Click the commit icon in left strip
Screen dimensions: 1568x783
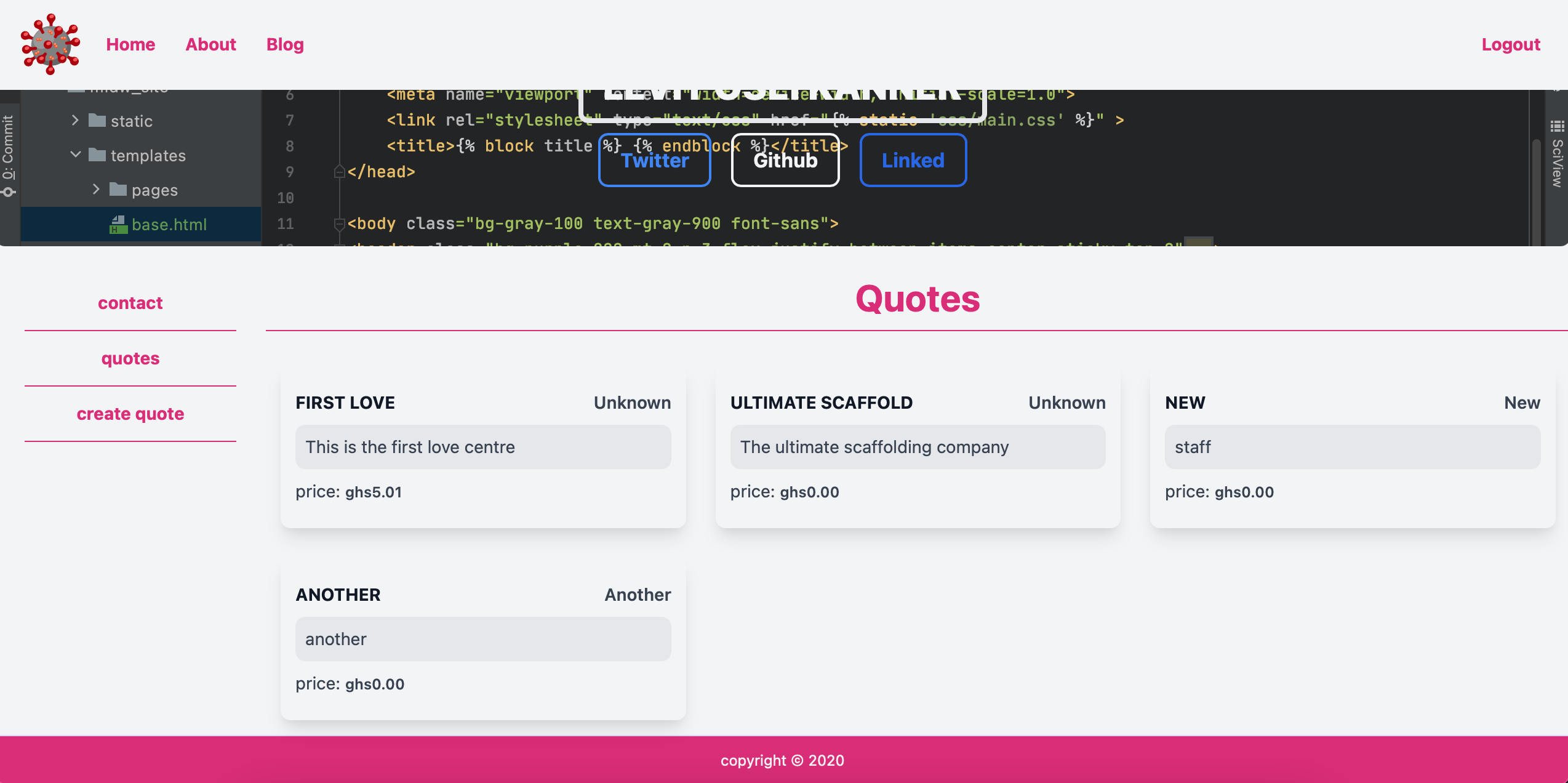pyautogui.click(x=9, y=193)
